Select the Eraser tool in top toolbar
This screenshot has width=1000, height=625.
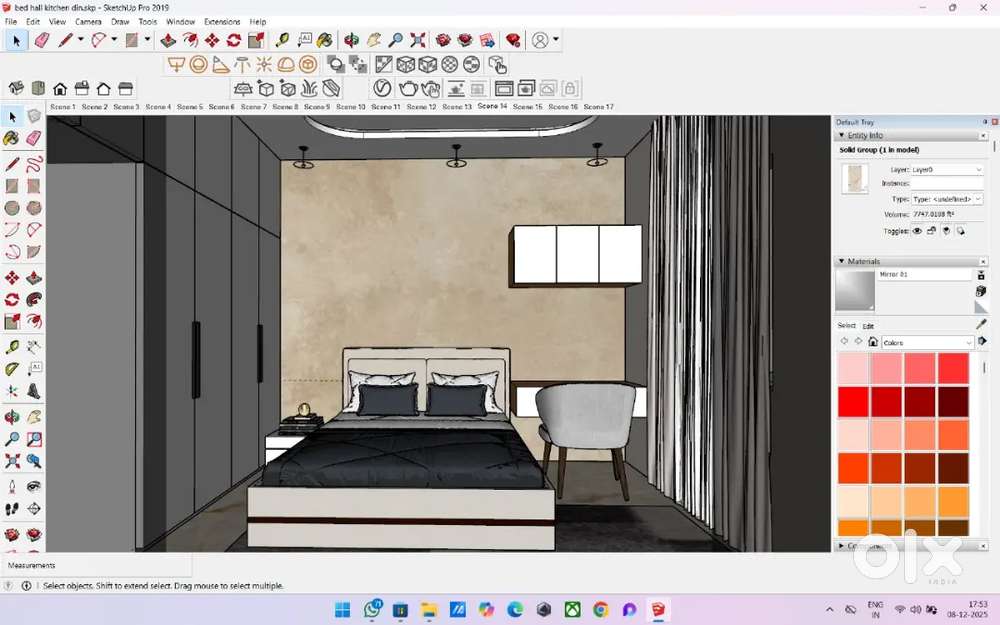point(41,40)
